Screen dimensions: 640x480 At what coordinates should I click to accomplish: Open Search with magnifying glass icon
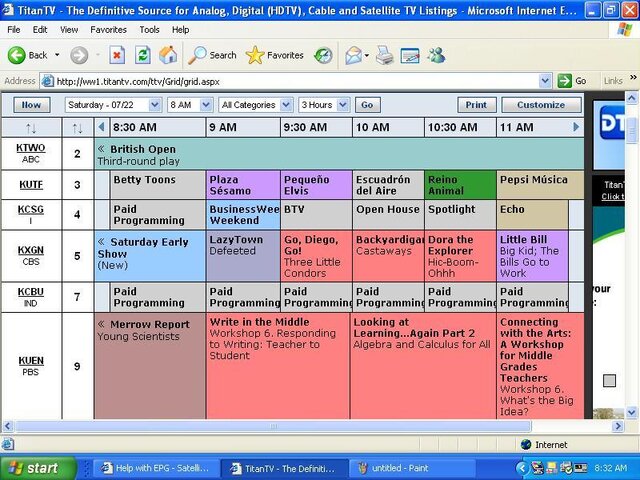197,55
